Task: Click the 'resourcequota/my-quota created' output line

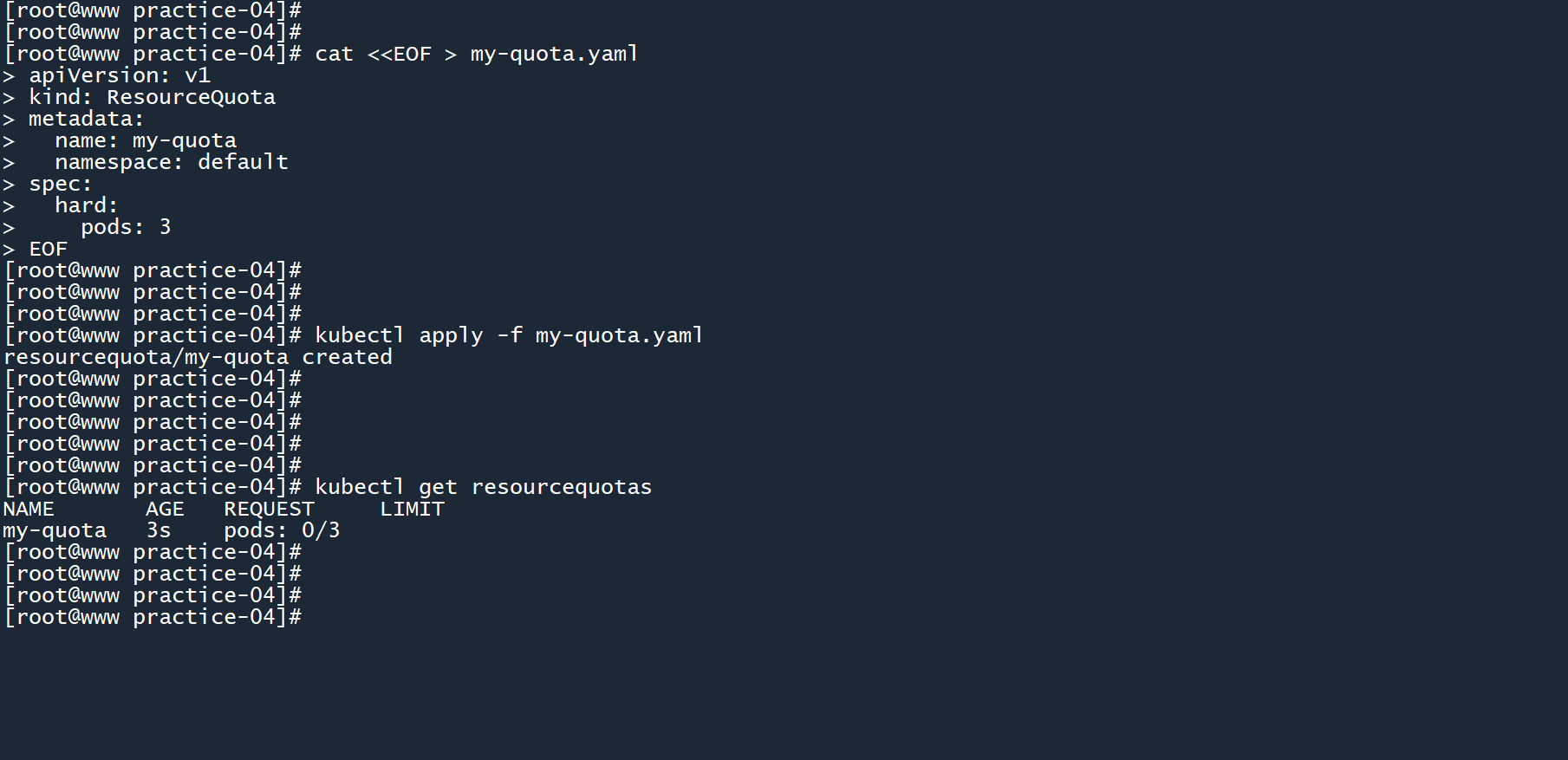Action: (198, 357)
